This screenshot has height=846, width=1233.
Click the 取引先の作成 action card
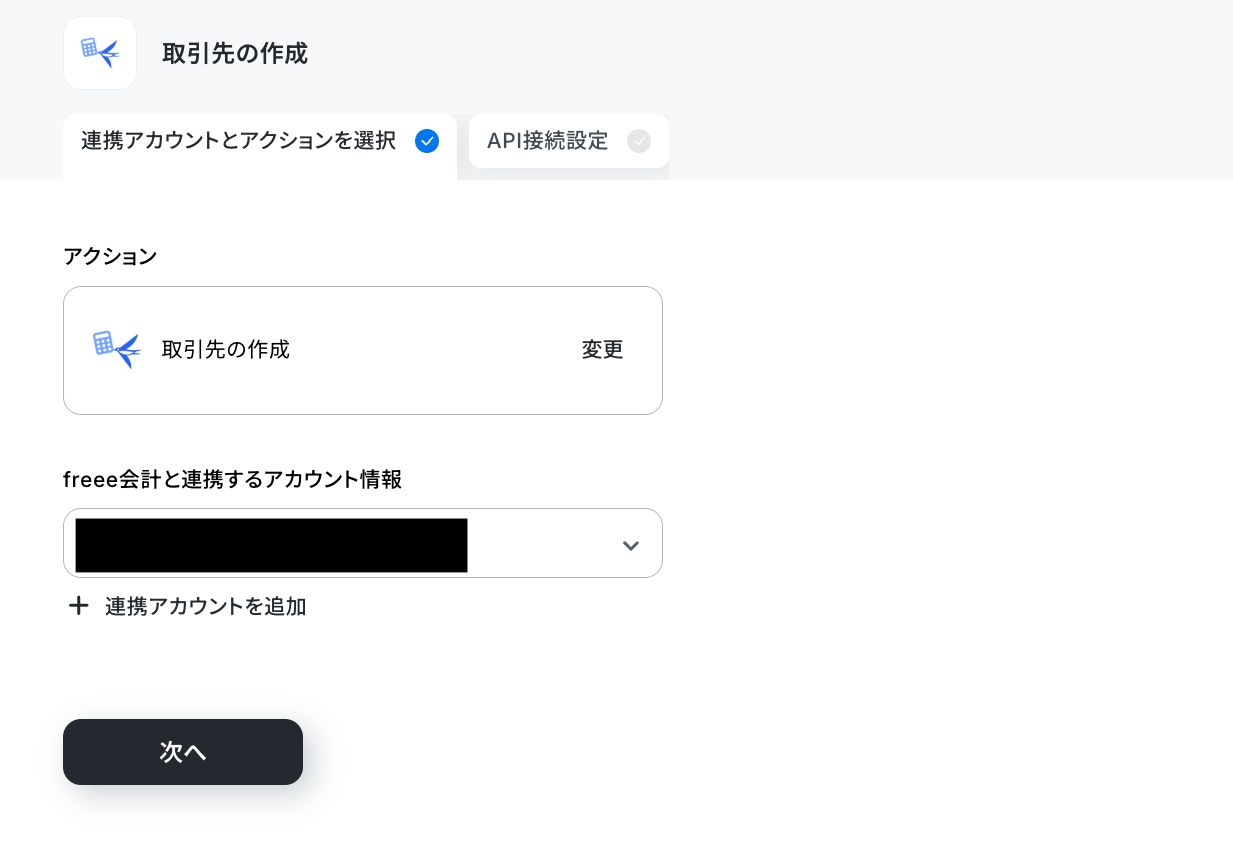[363, 350]
